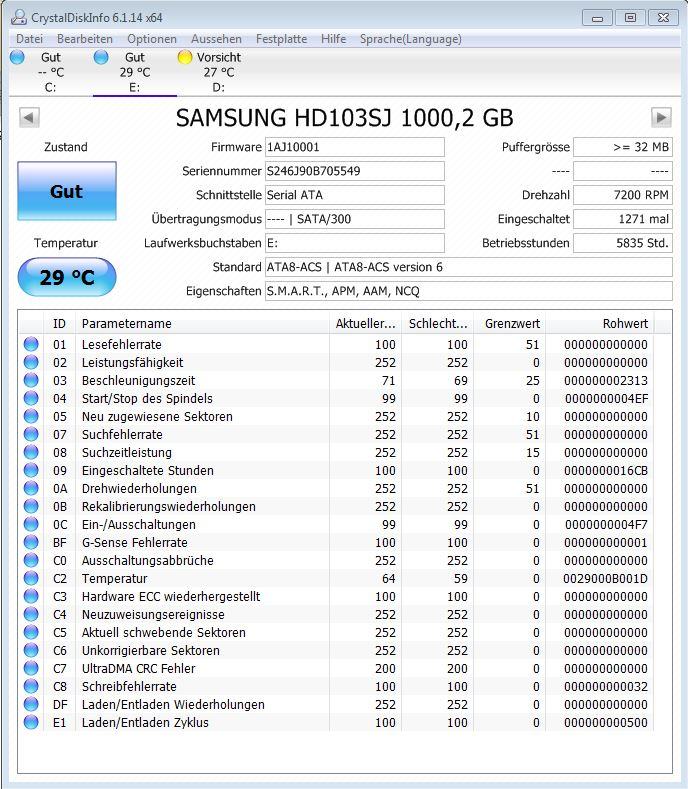Image resolution: width=688 pixels, height=789 pixels.
Task: Click the Eigenschaften field
Action: [x=469, y=291]
